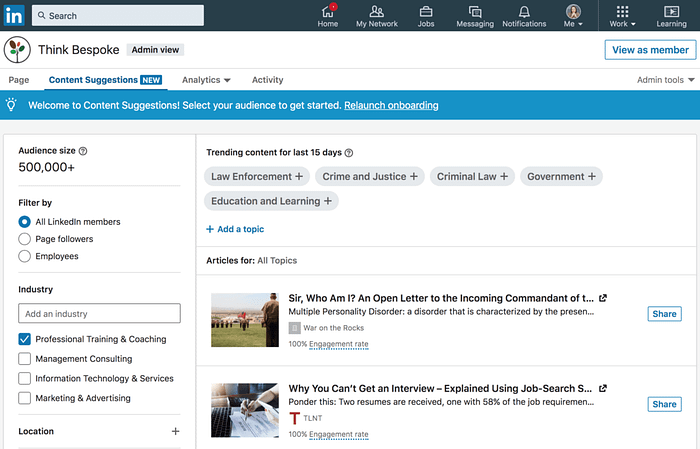Click Engagement rate link under War on the Rocks

tap(339, 344)
